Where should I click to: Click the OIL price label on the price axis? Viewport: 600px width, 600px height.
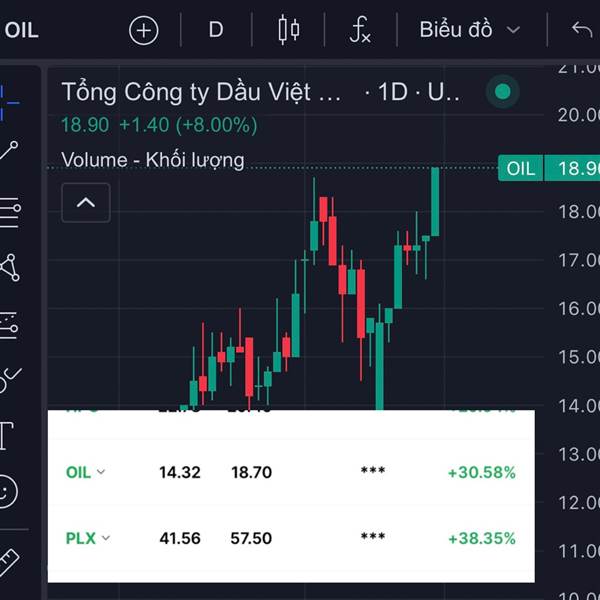coord(521,168)
